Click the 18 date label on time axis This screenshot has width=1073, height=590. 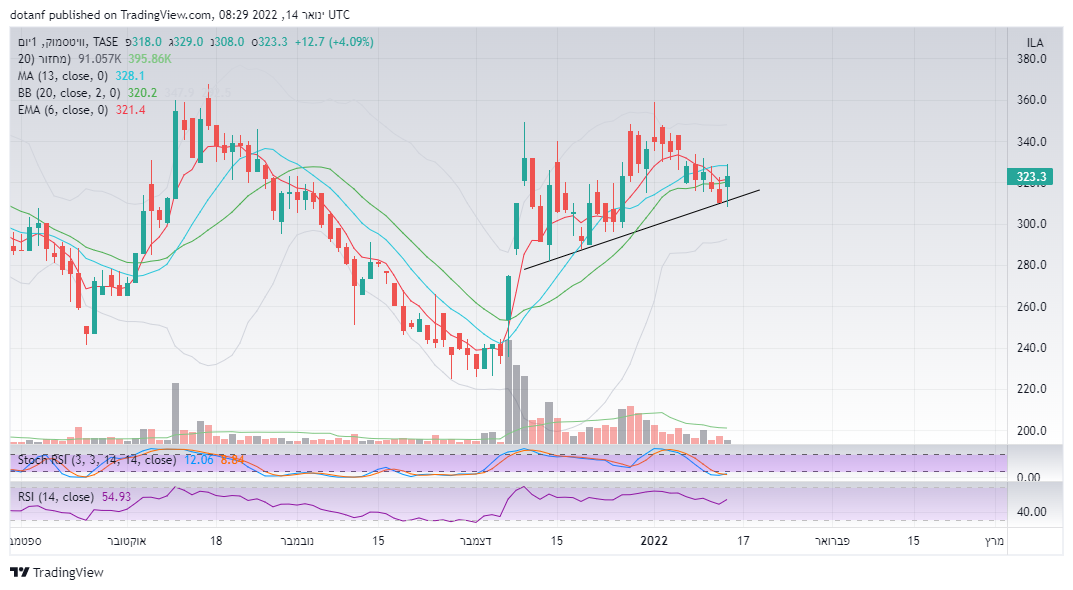click(216, 541)
